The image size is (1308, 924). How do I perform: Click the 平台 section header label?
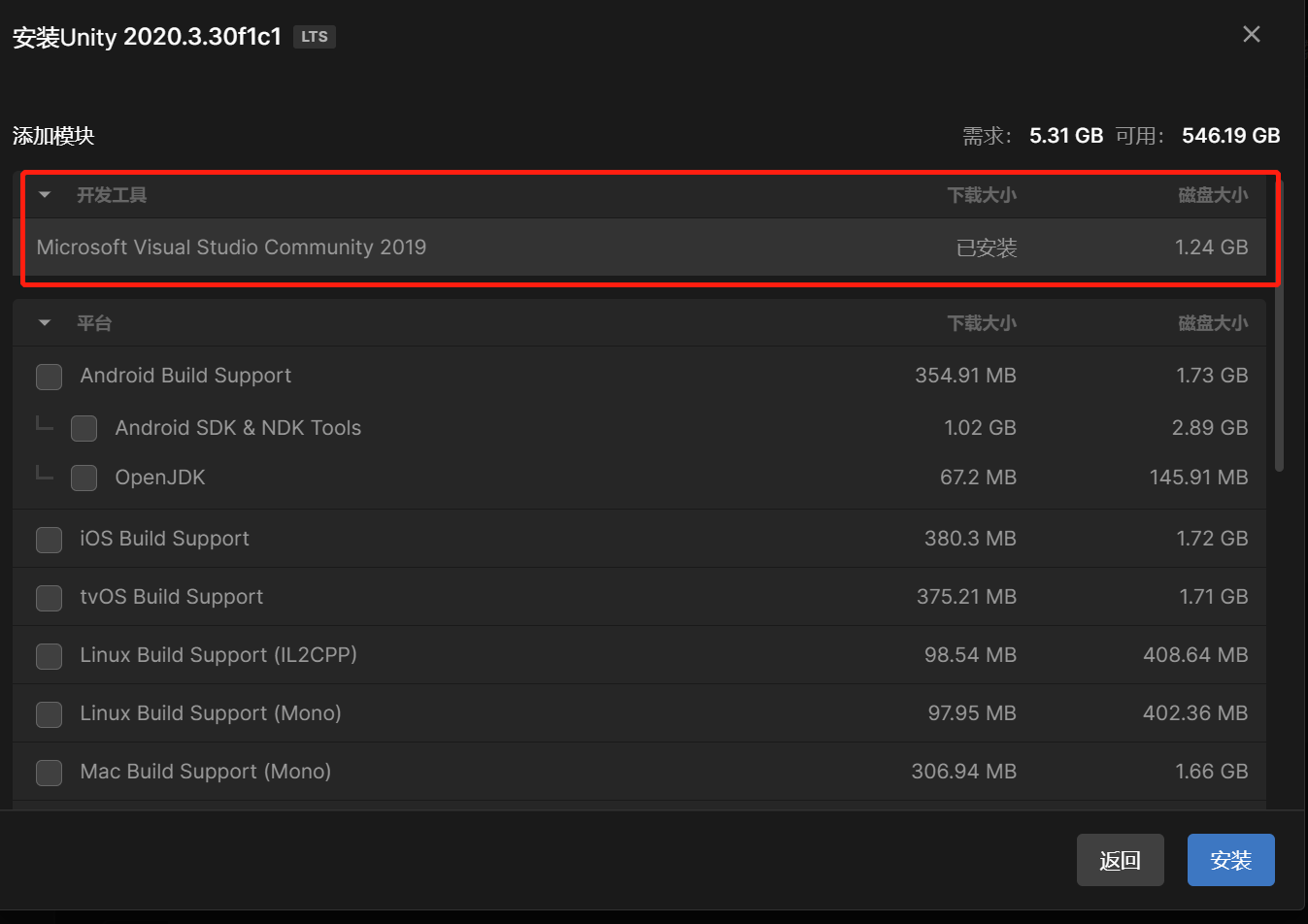(94, 323)
